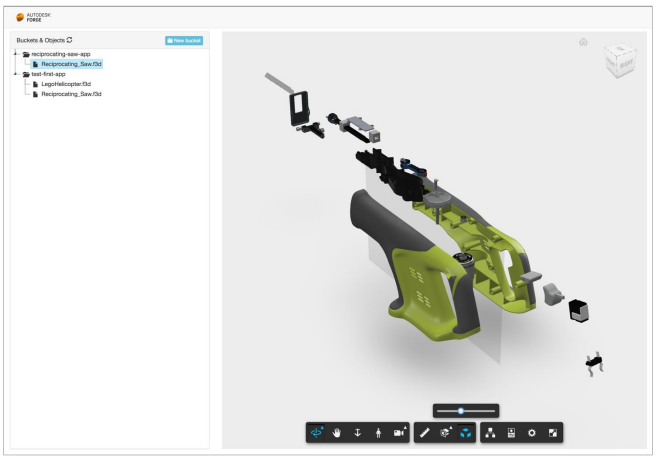The image size is (659, 459).
Task: Select the Orbit tool in viewer toolbar
Action: (x=316, y=433)
